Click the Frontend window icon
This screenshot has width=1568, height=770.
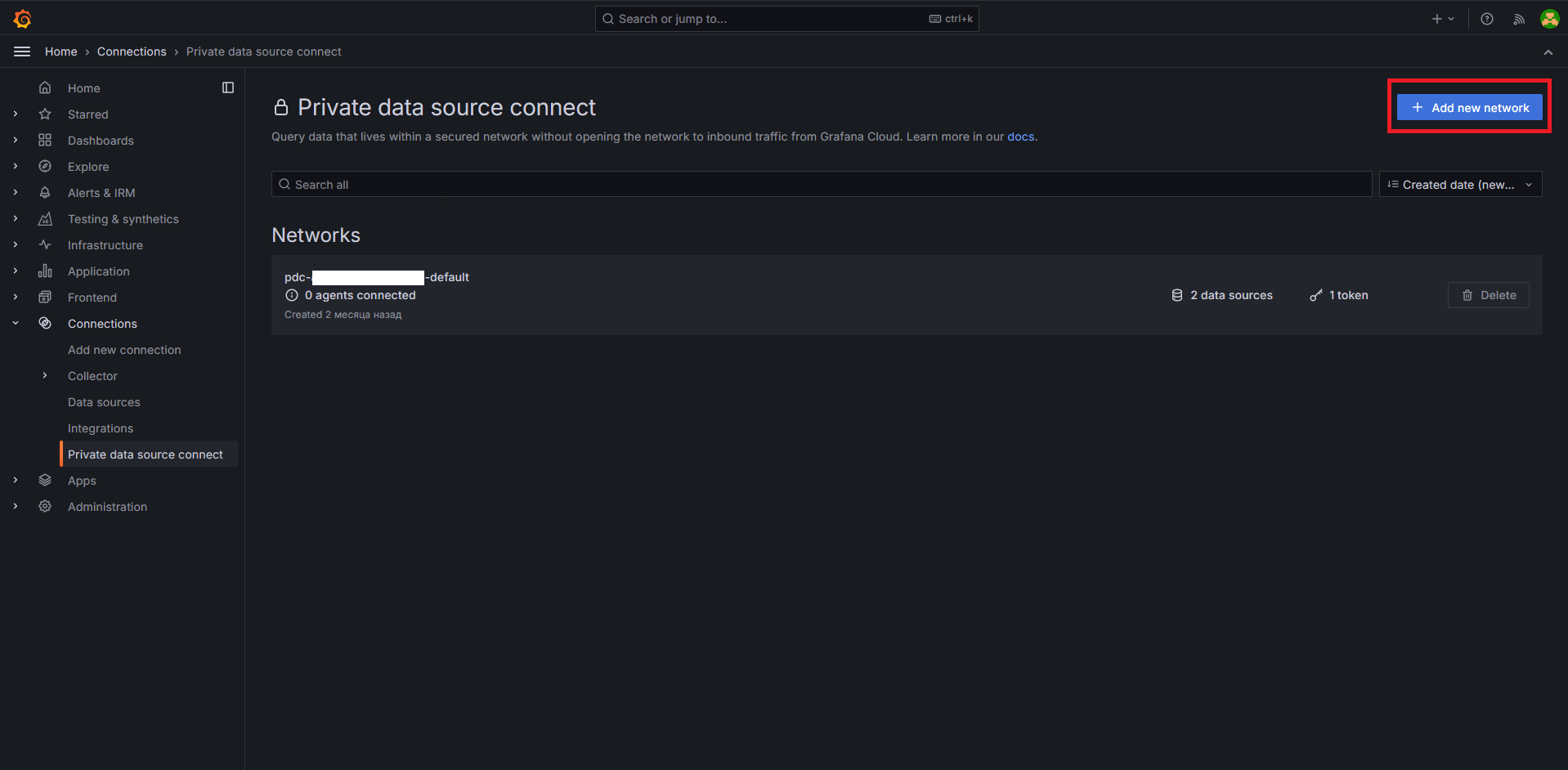click(45, 297)
